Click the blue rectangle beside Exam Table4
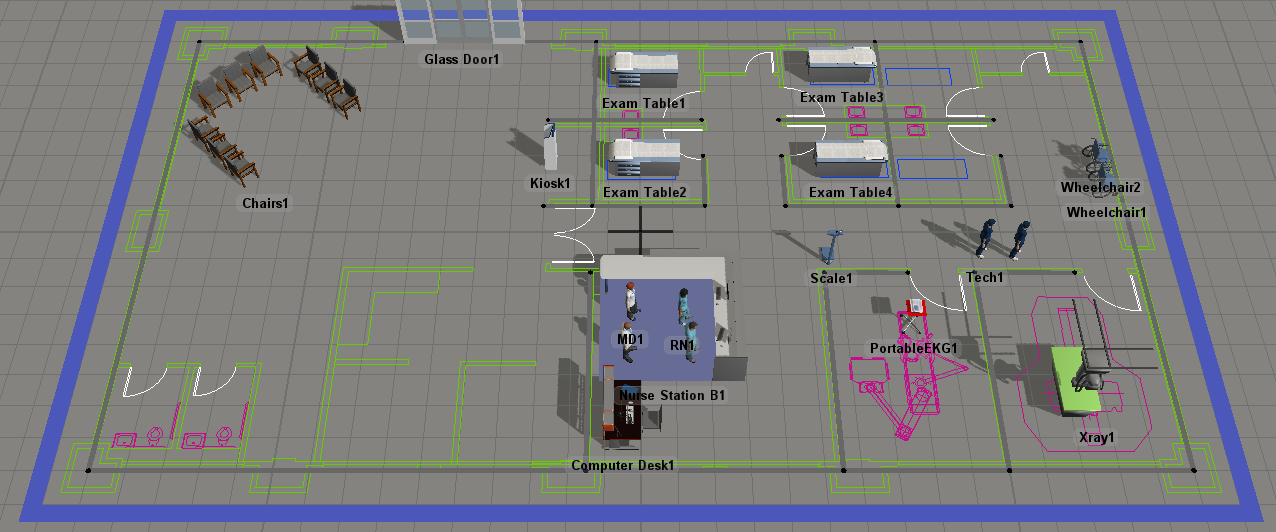This screenshot has height=532, width=1276. point(932,168)
